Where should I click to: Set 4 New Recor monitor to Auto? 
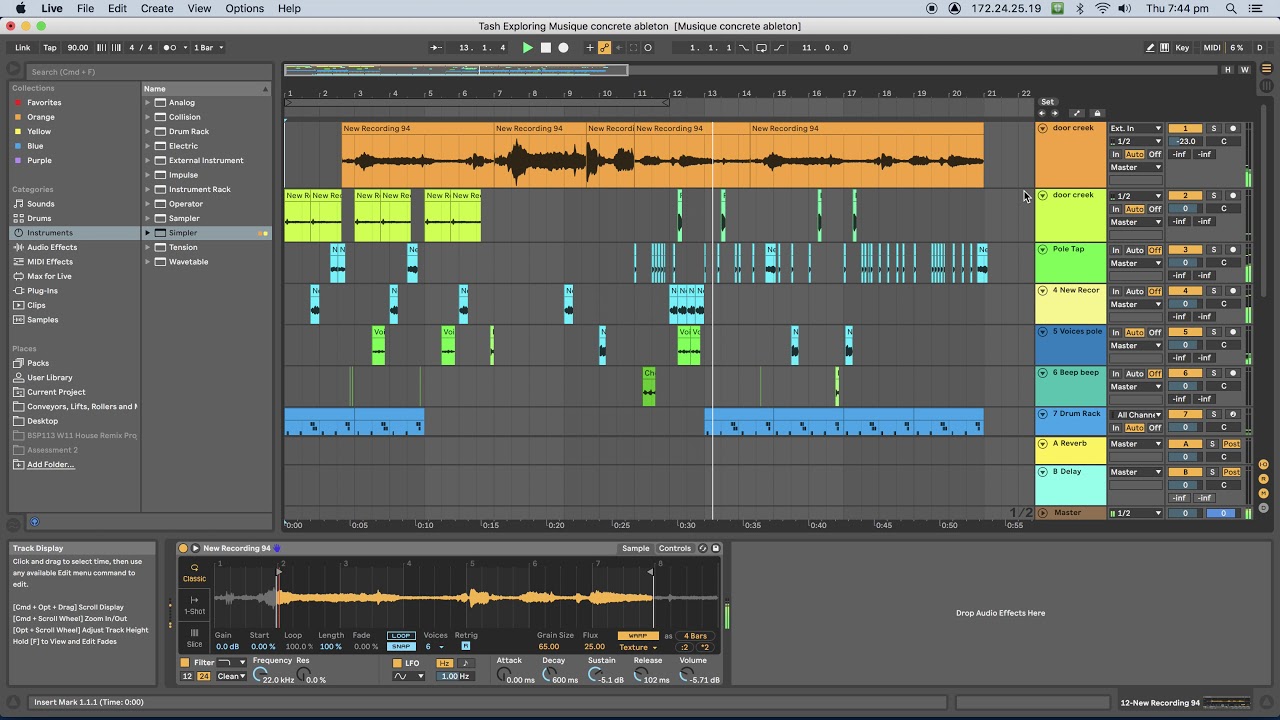click(1134, 291)
